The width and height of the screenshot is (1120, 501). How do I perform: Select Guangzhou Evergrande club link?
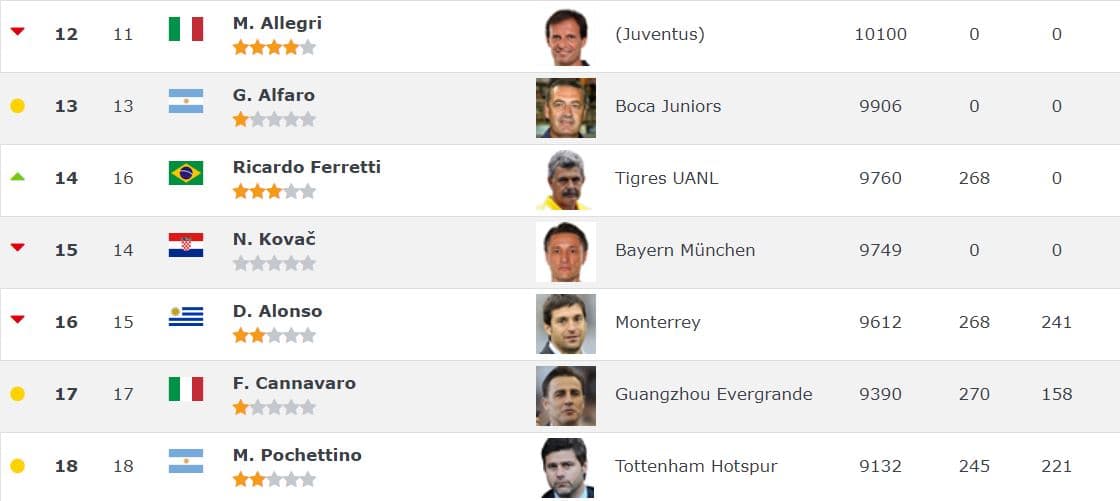714,394
